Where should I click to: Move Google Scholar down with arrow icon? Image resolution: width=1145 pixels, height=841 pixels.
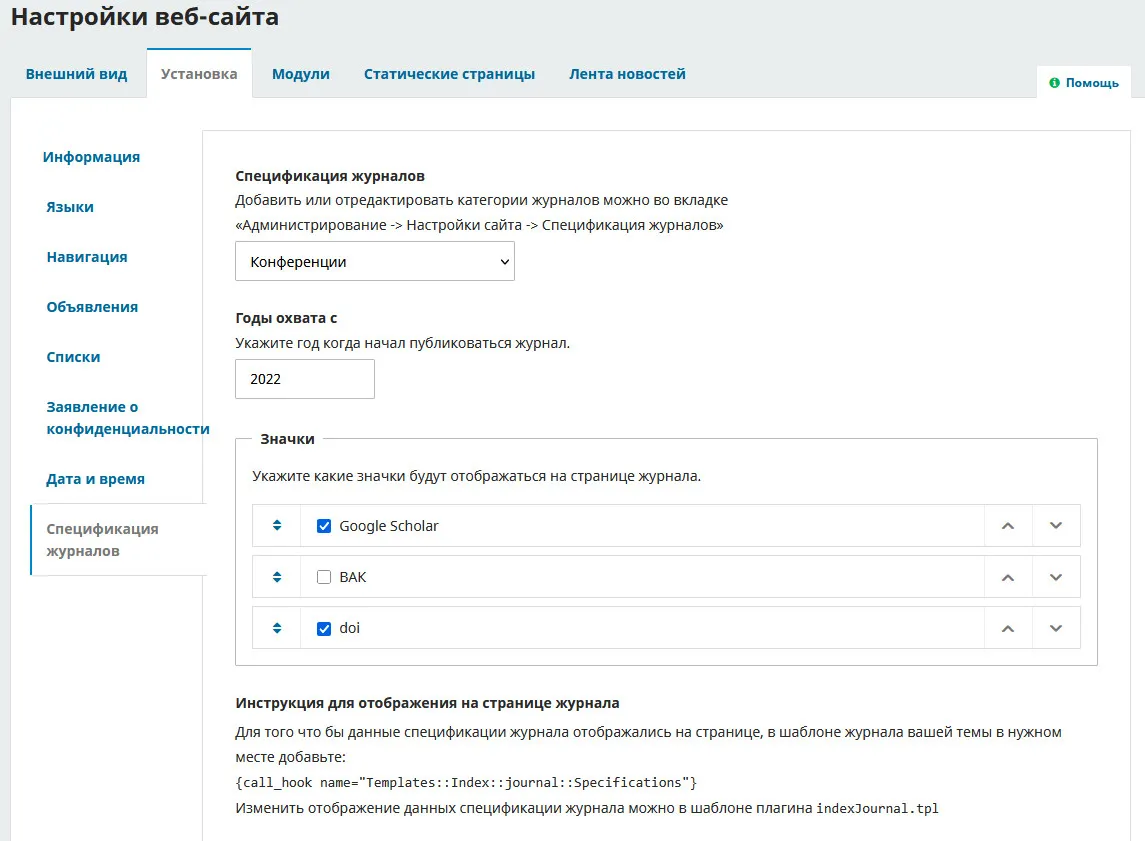coord(1056,526)
